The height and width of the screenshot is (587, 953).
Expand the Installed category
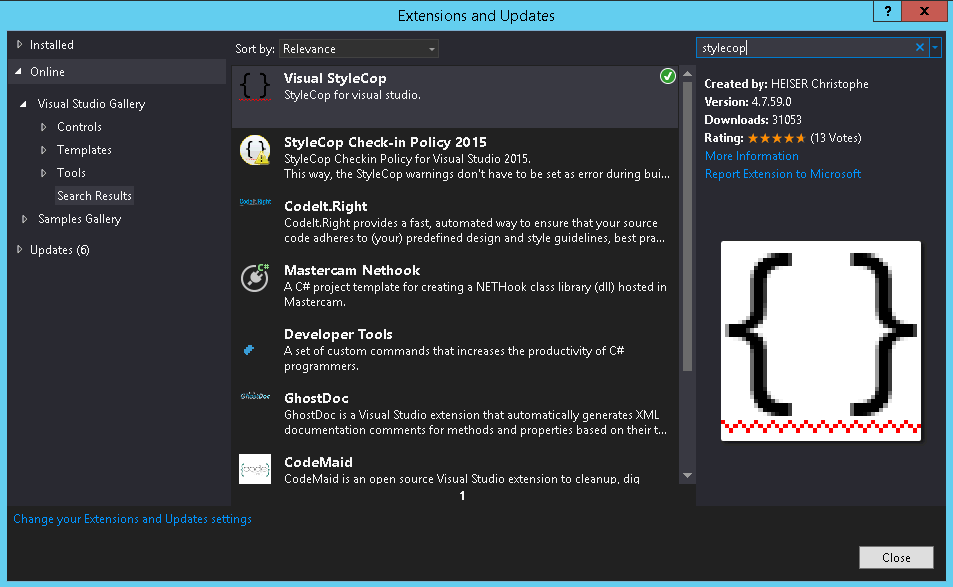pos(19,44)
